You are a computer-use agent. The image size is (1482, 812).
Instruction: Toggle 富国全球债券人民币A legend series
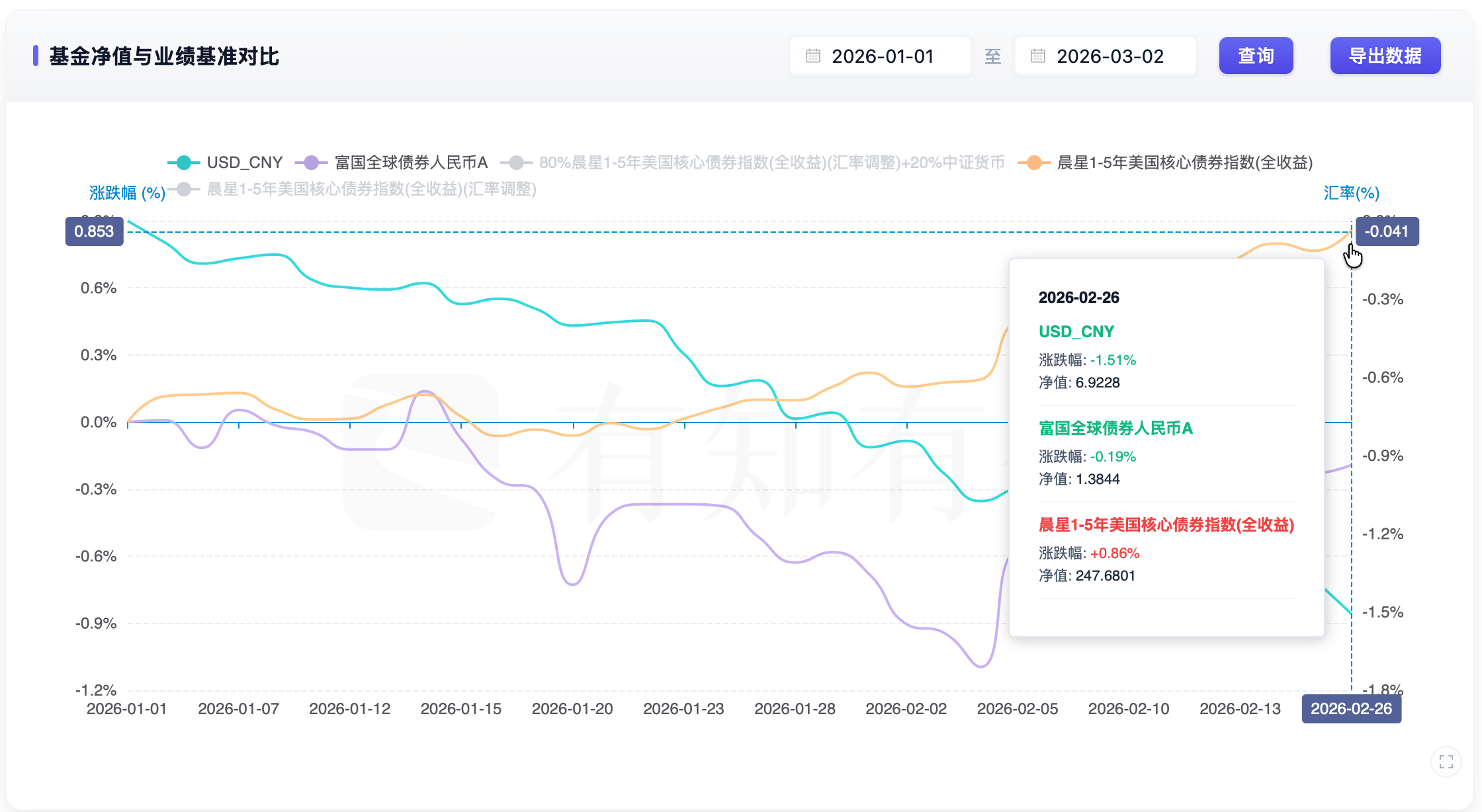pyautogui.click(x=410, y=163)
